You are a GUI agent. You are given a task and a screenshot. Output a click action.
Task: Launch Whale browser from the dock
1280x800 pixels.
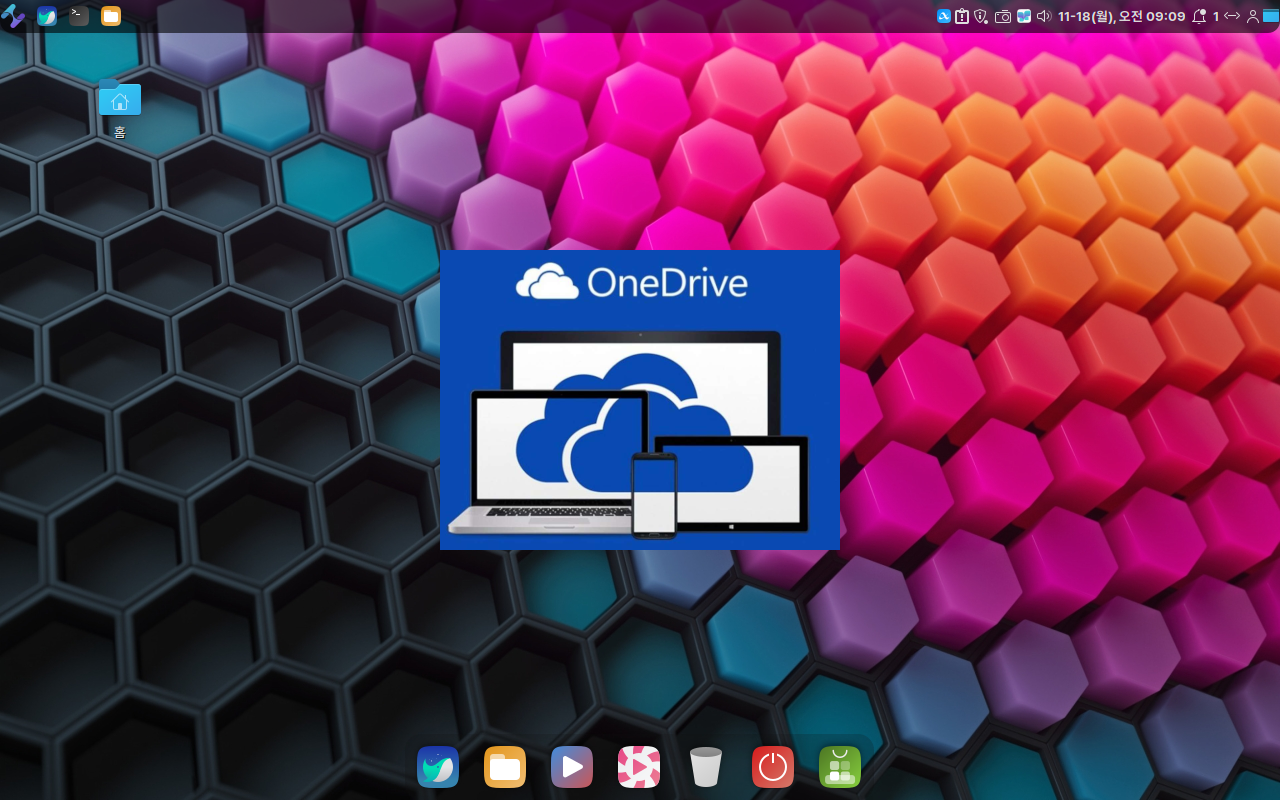tap(438, 767)
